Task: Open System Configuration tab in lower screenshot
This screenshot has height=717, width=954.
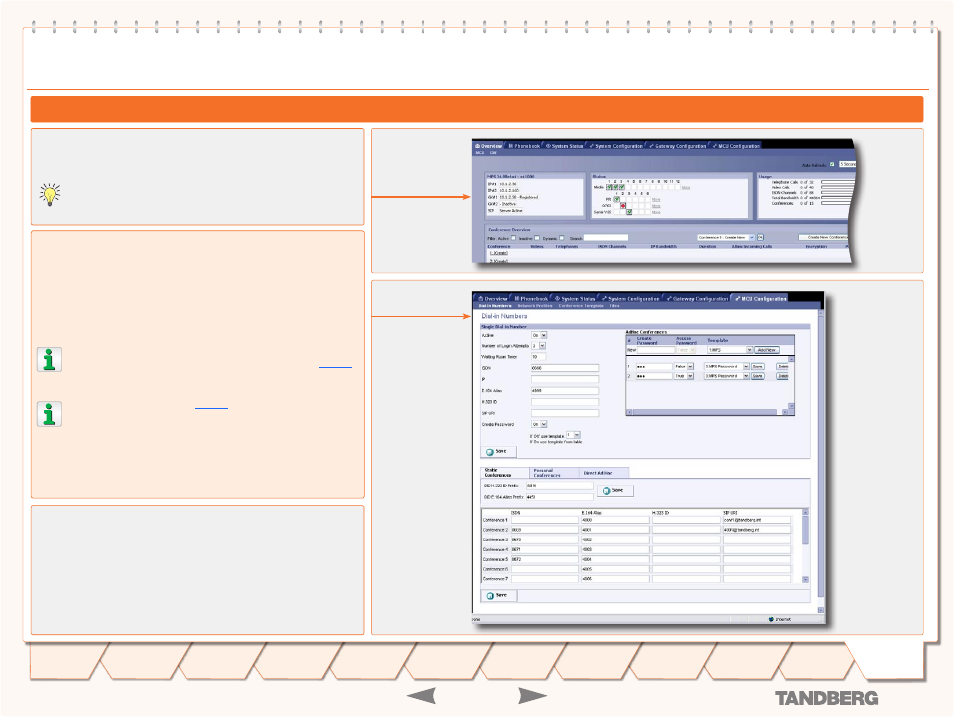Action: 630,299
